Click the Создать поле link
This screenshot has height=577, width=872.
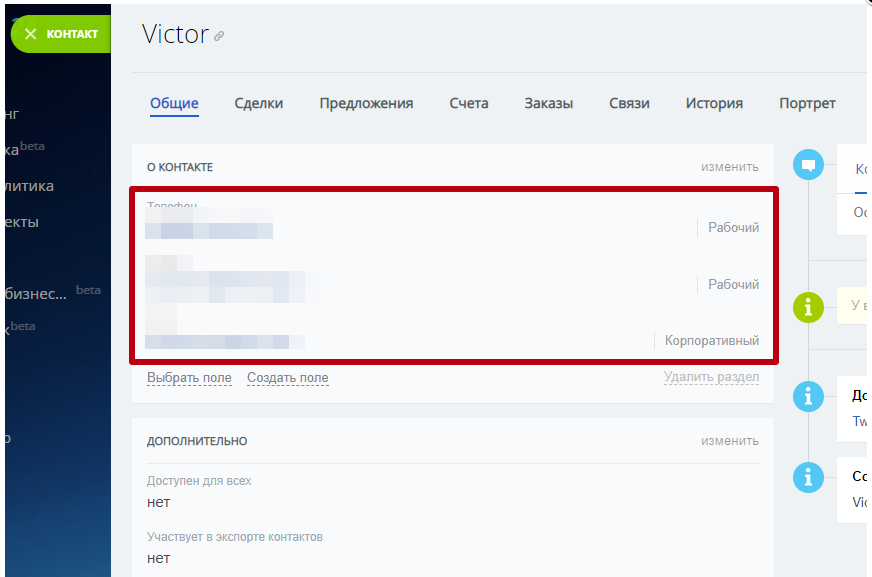pyautogui.click(x=288, y=378)
